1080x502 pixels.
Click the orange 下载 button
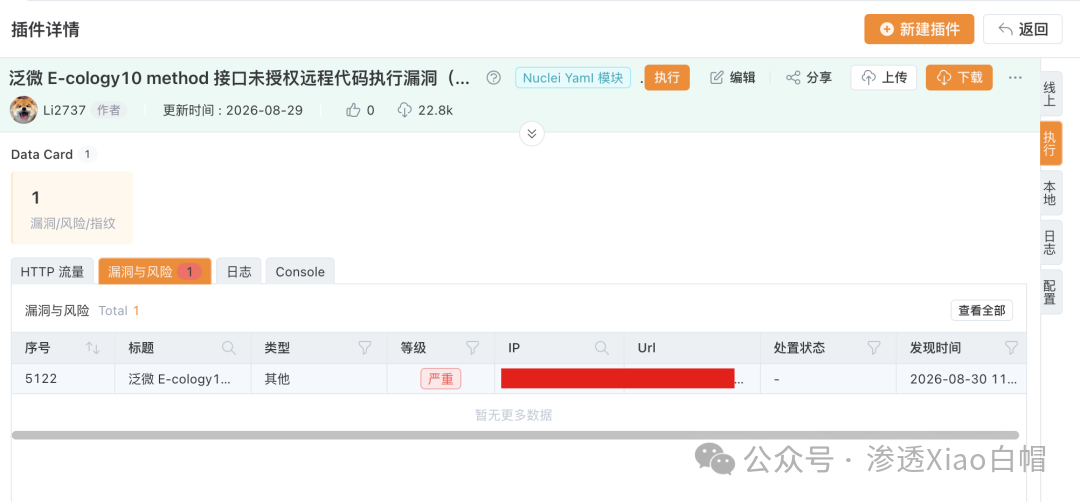click(x=959, y=77)
